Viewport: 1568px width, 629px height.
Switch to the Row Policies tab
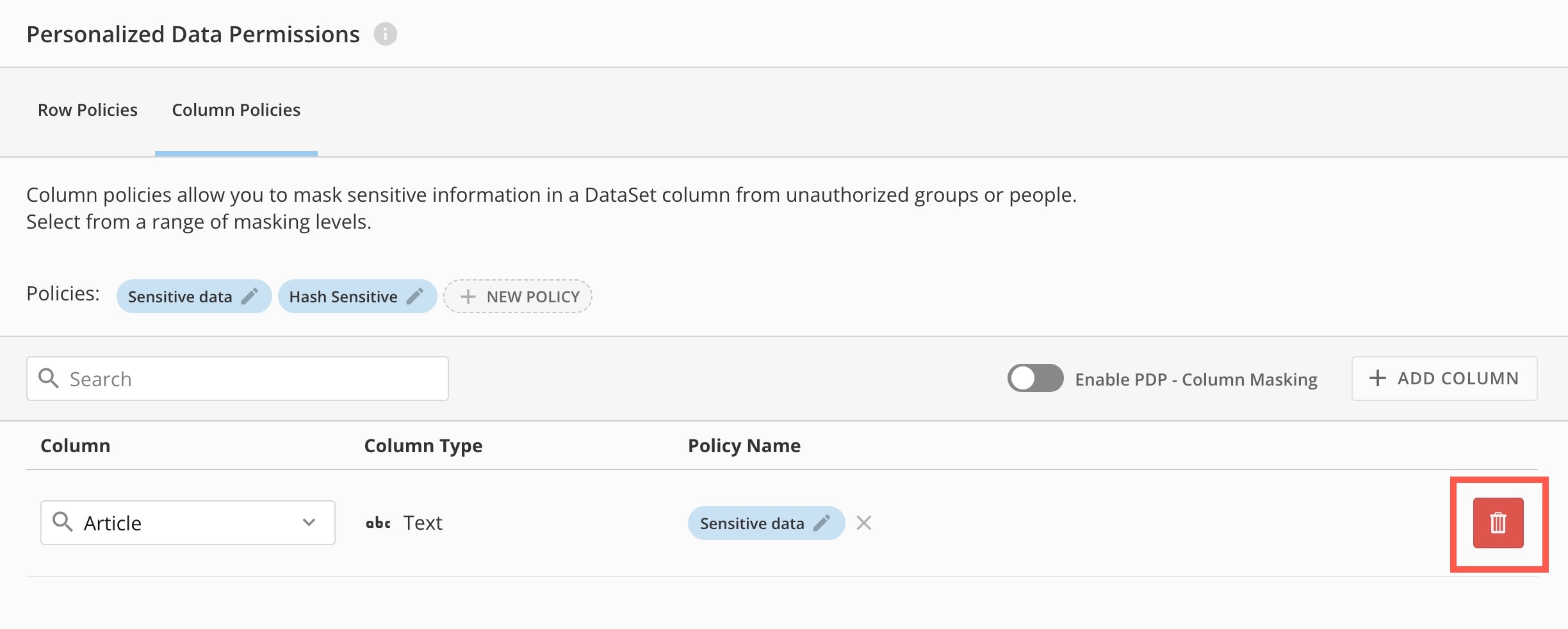point(88,110)
